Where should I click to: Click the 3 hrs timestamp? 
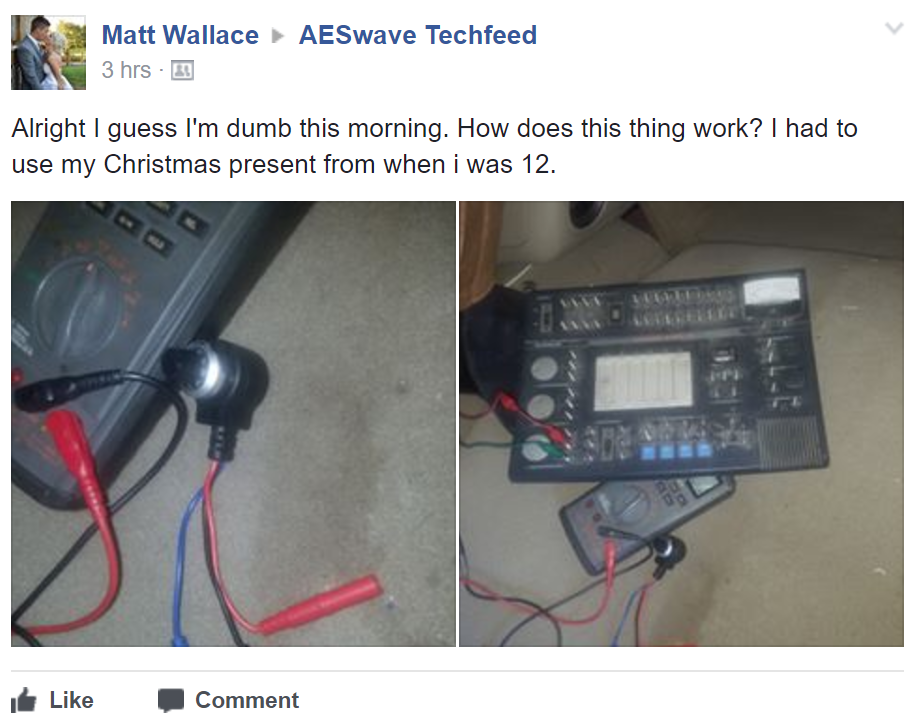[x=126, y=70]
